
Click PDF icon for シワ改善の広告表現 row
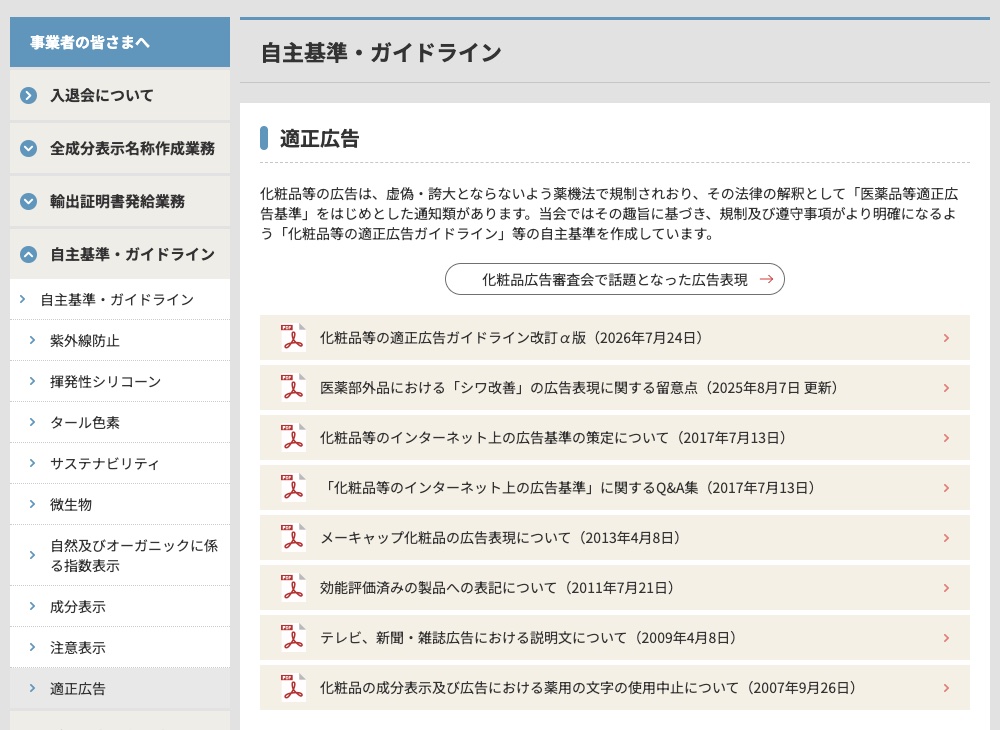point(293,388)
